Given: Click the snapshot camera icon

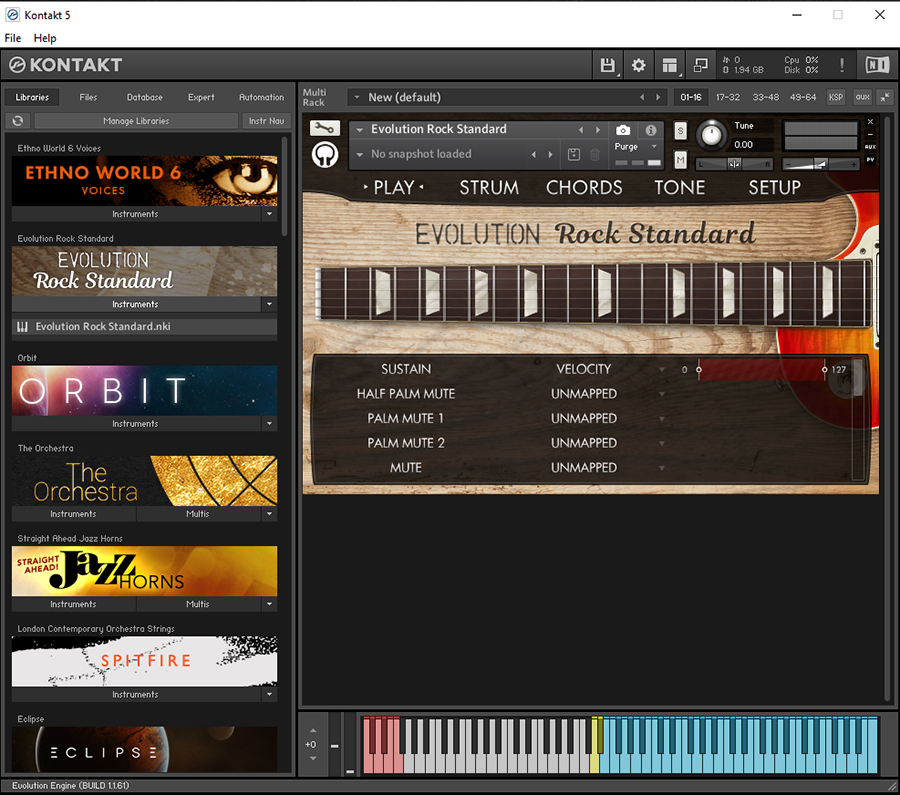Looking at the screenshot, I should click(x=623, y=130).
